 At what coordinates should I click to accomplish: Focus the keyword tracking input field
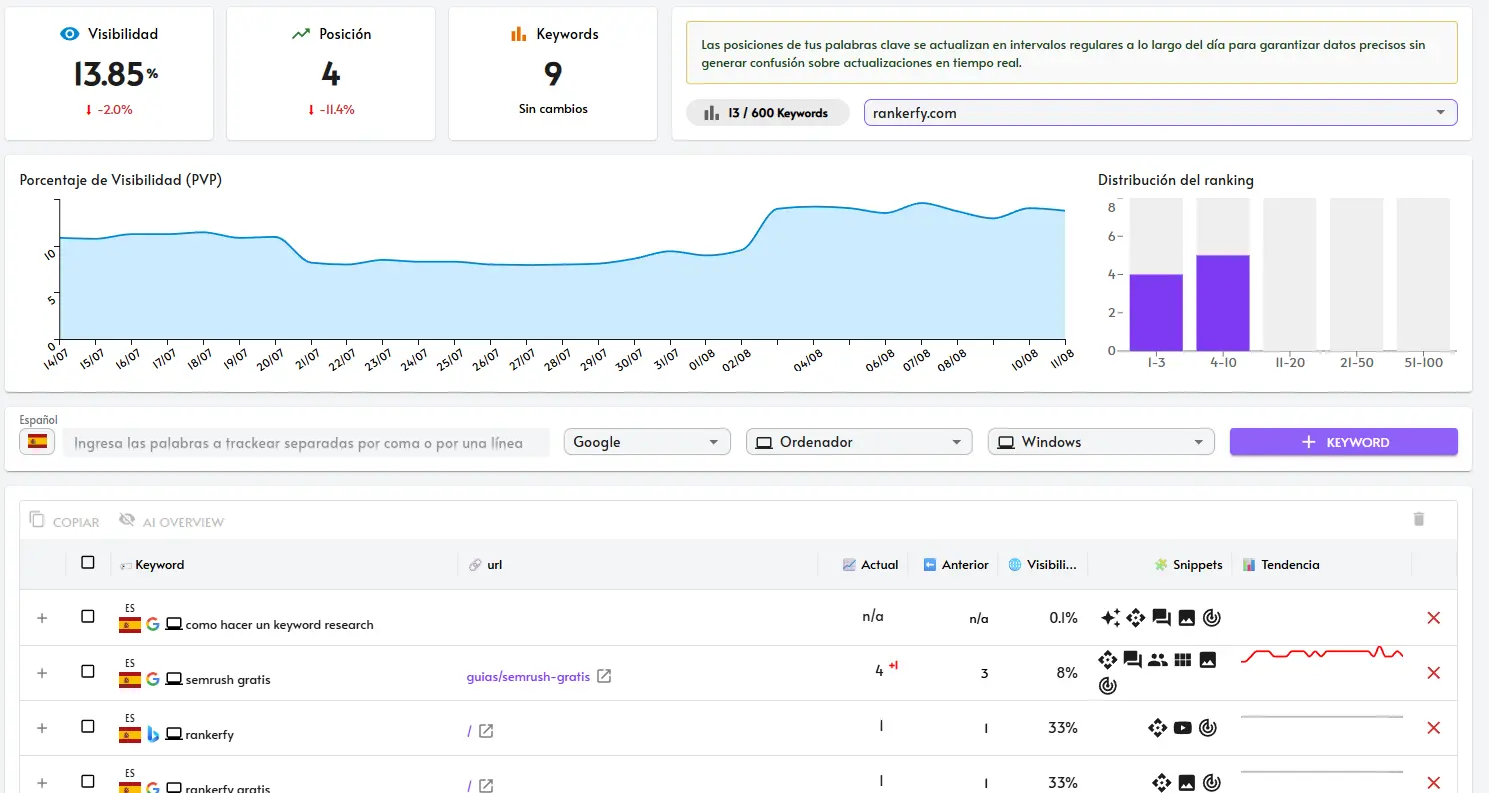click(x=306, y=442)
